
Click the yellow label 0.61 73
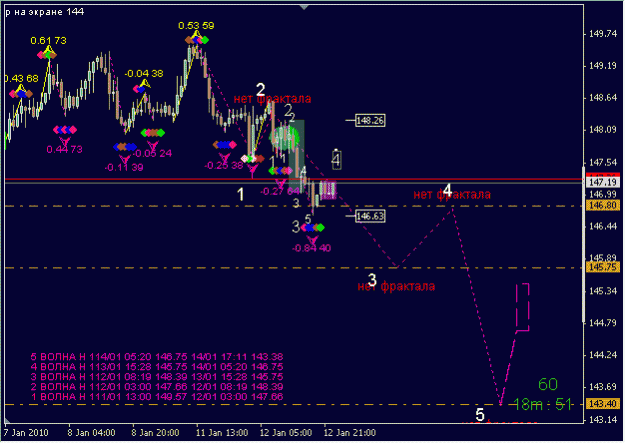pyautogui.click(x=48, y=41)
